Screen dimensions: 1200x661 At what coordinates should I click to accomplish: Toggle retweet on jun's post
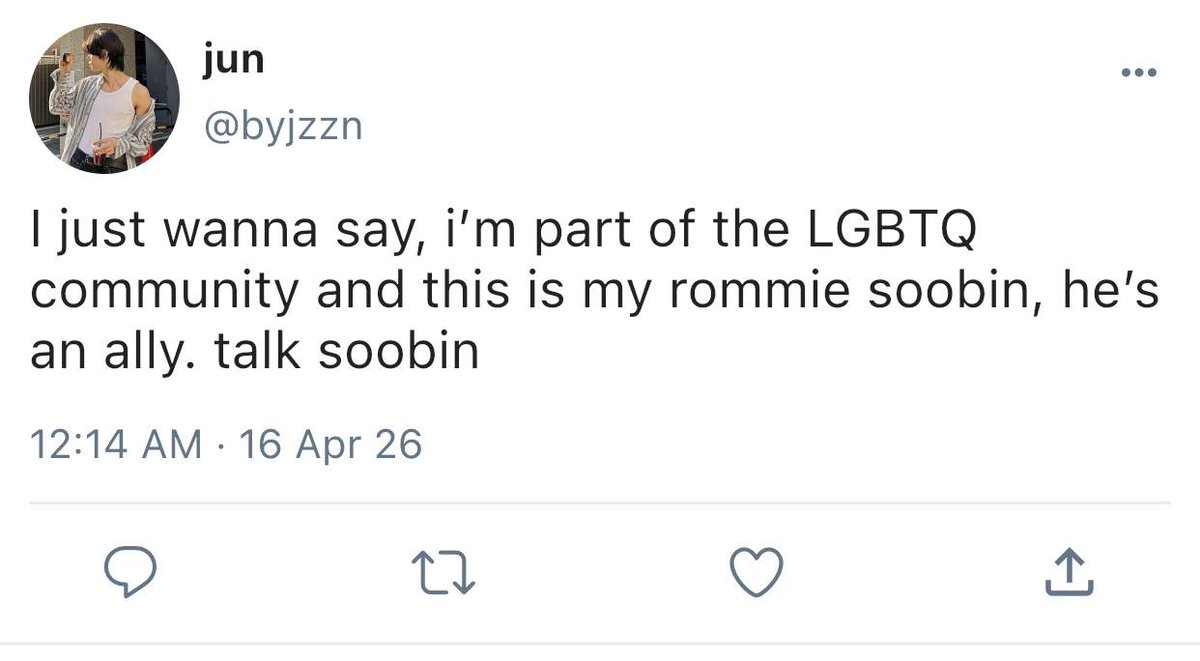coord(442,574)
